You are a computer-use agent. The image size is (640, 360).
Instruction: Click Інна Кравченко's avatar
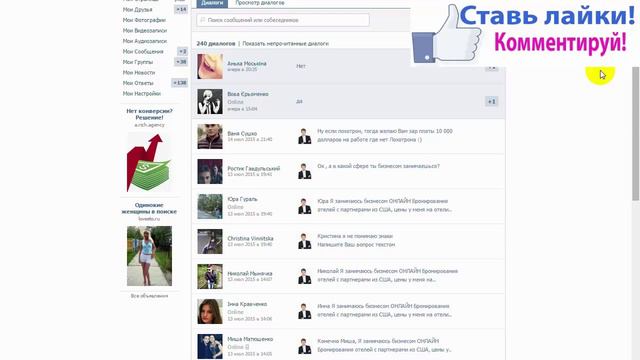coord(210,311)
